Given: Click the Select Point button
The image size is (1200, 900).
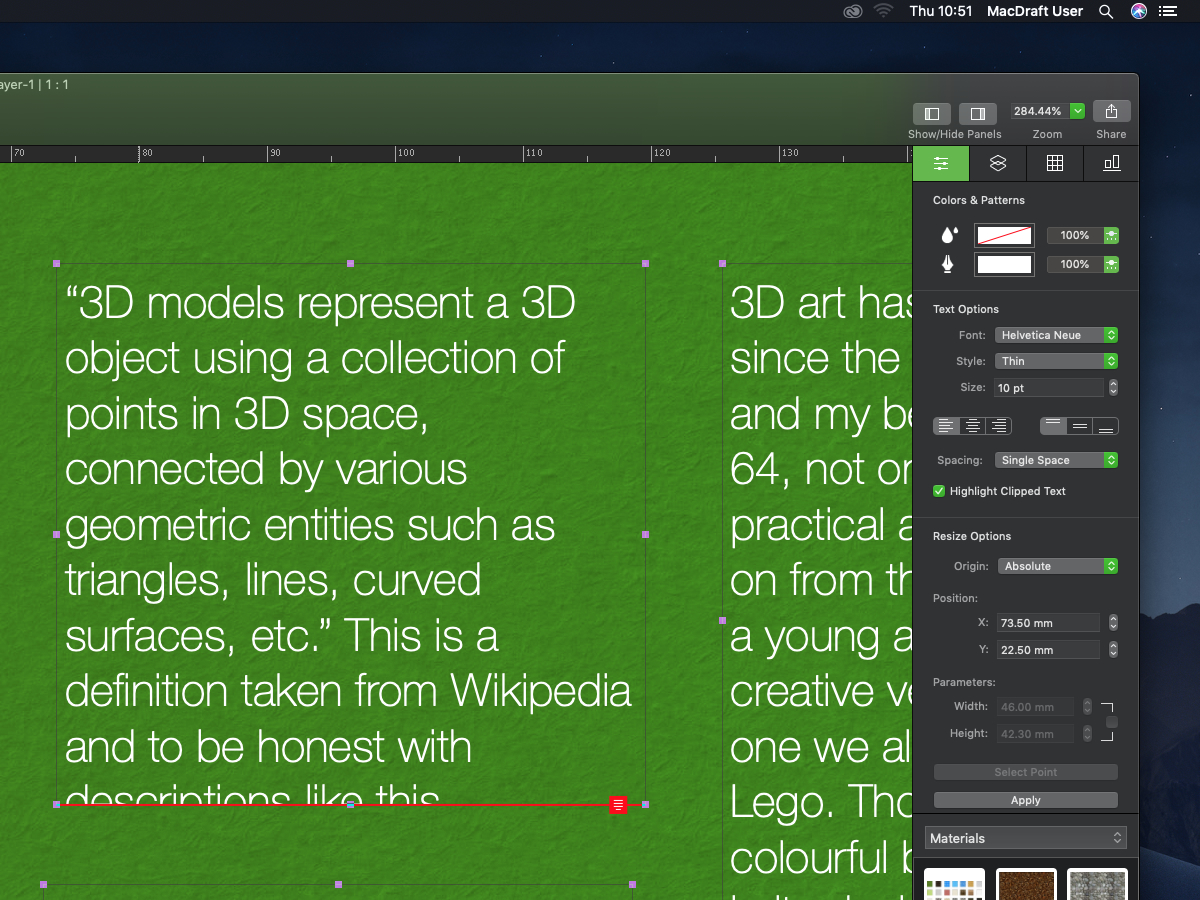Looking at the screenshot, I should [x=1025, y=771].
